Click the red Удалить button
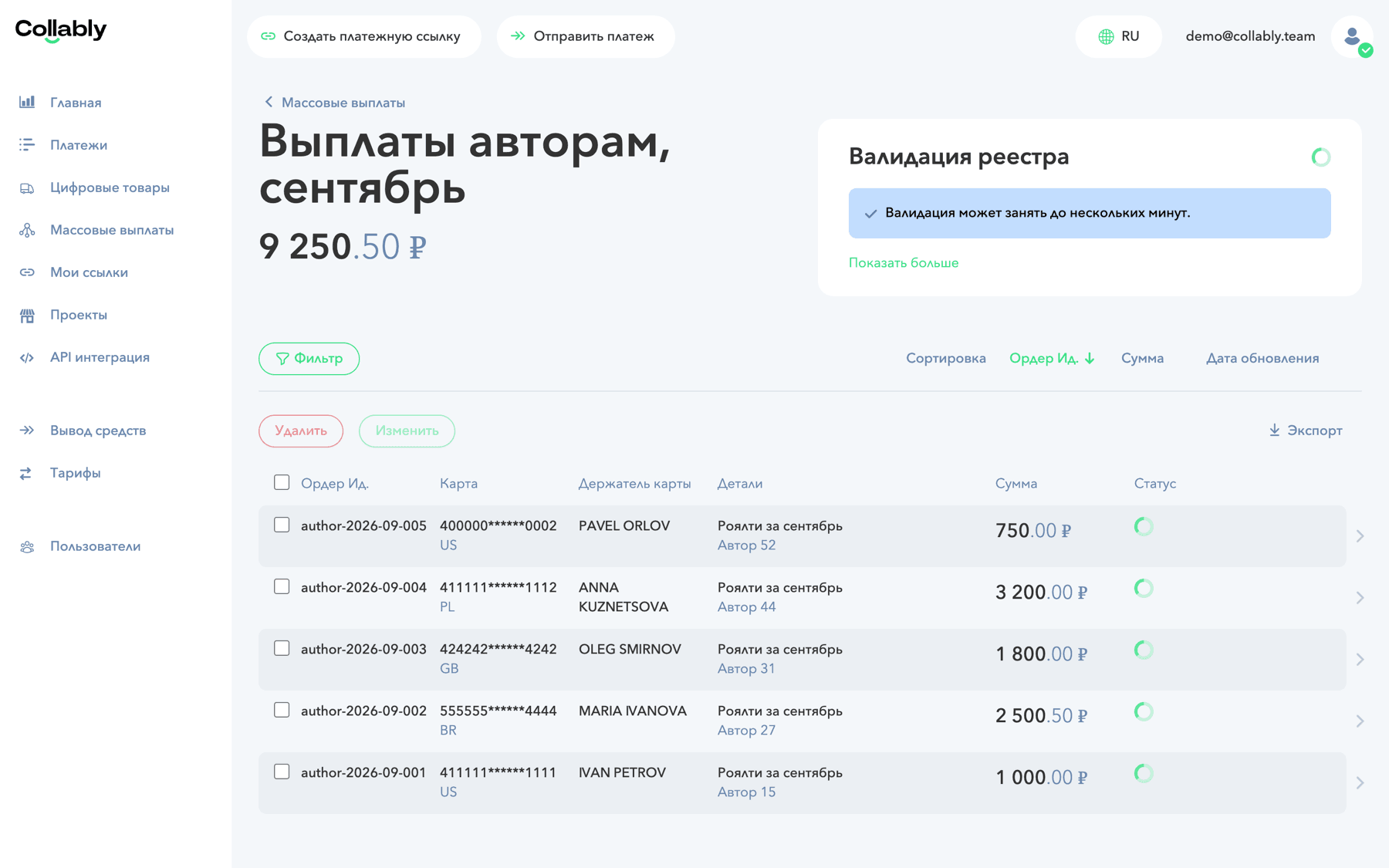The width and height of the screenshot is (1389, 868). (x=301, y=431)
